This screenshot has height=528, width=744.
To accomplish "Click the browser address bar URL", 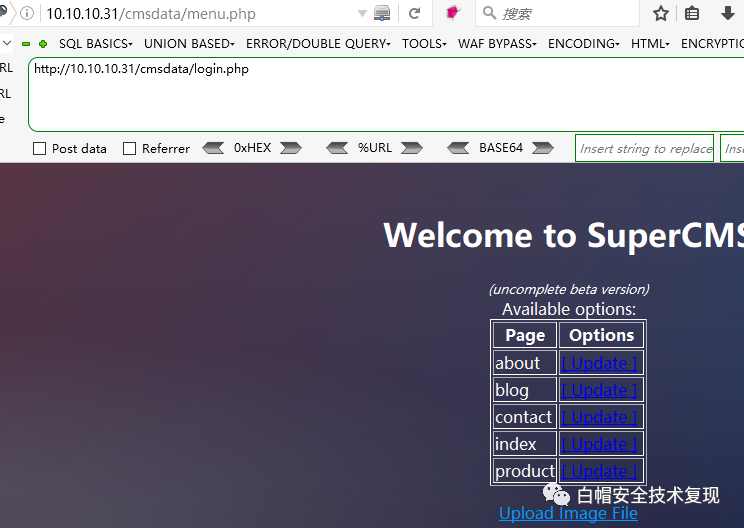I will click(x=151, y=14).
